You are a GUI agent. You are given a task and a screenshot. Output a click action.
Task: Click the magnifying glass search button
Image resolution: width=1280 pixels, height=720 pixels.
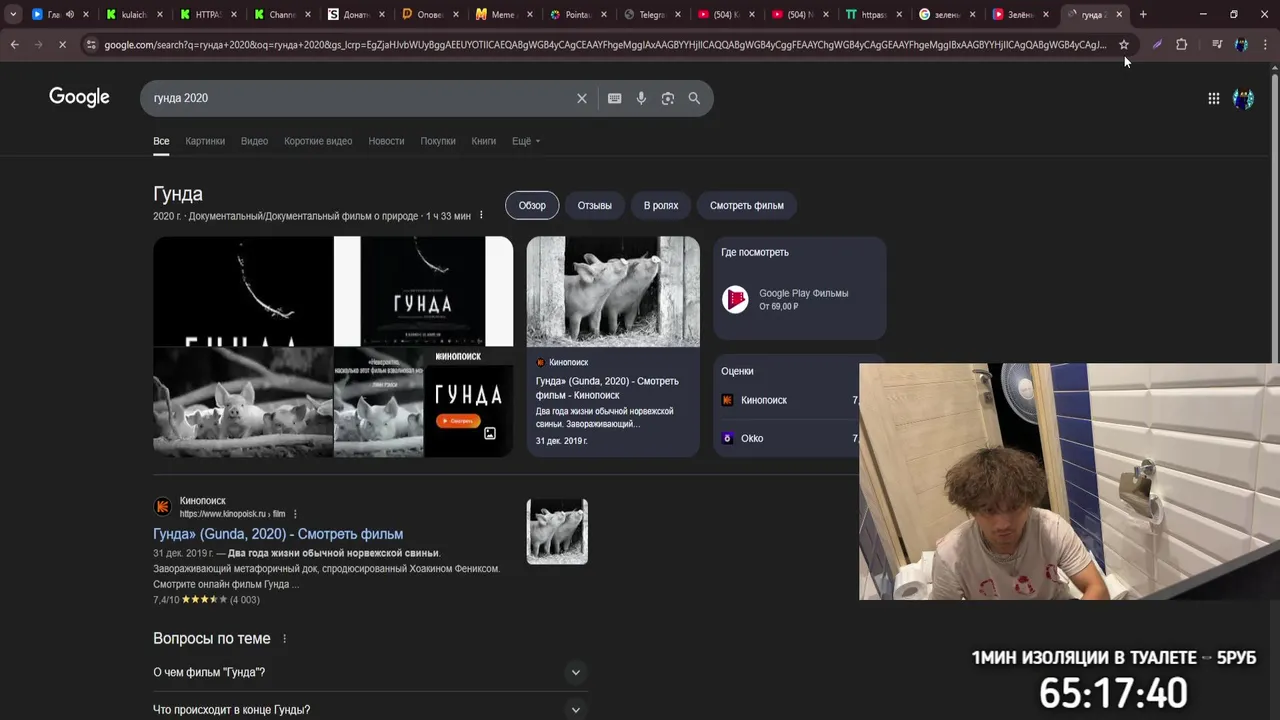[x=694, y=98]
